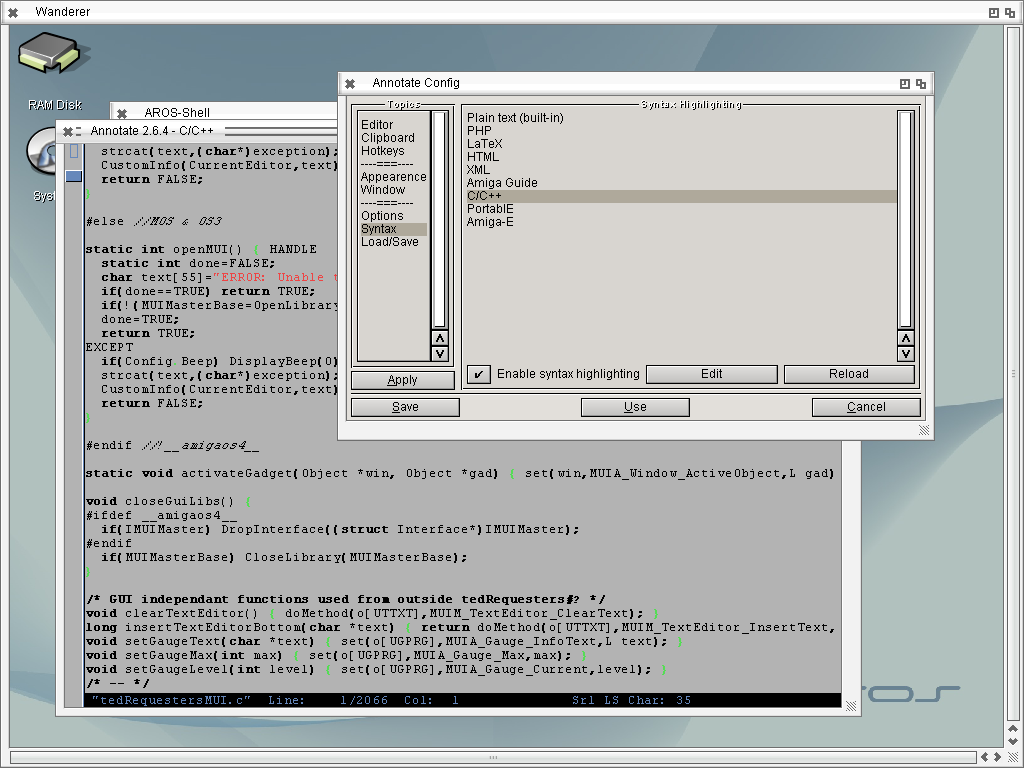Select Hotkeys topic in list
The height and width of the screenshot is (768, 1024).
coord(385,151)
